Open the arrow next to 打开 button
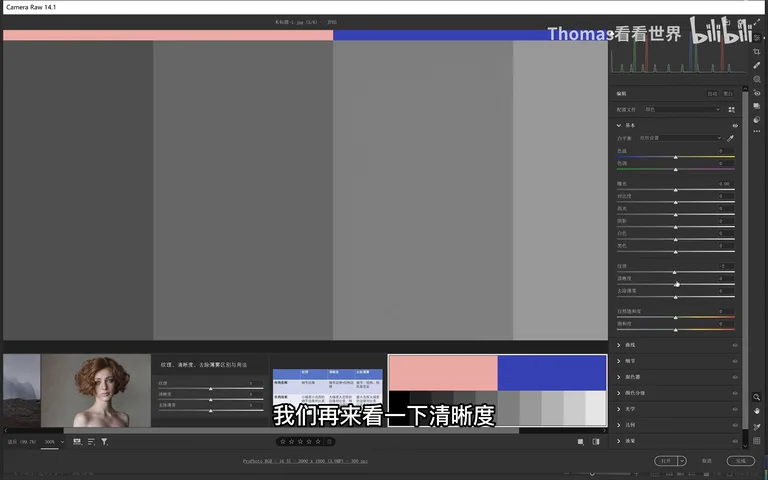Viewport: 768px width, 480px height. tap(682, 461)
